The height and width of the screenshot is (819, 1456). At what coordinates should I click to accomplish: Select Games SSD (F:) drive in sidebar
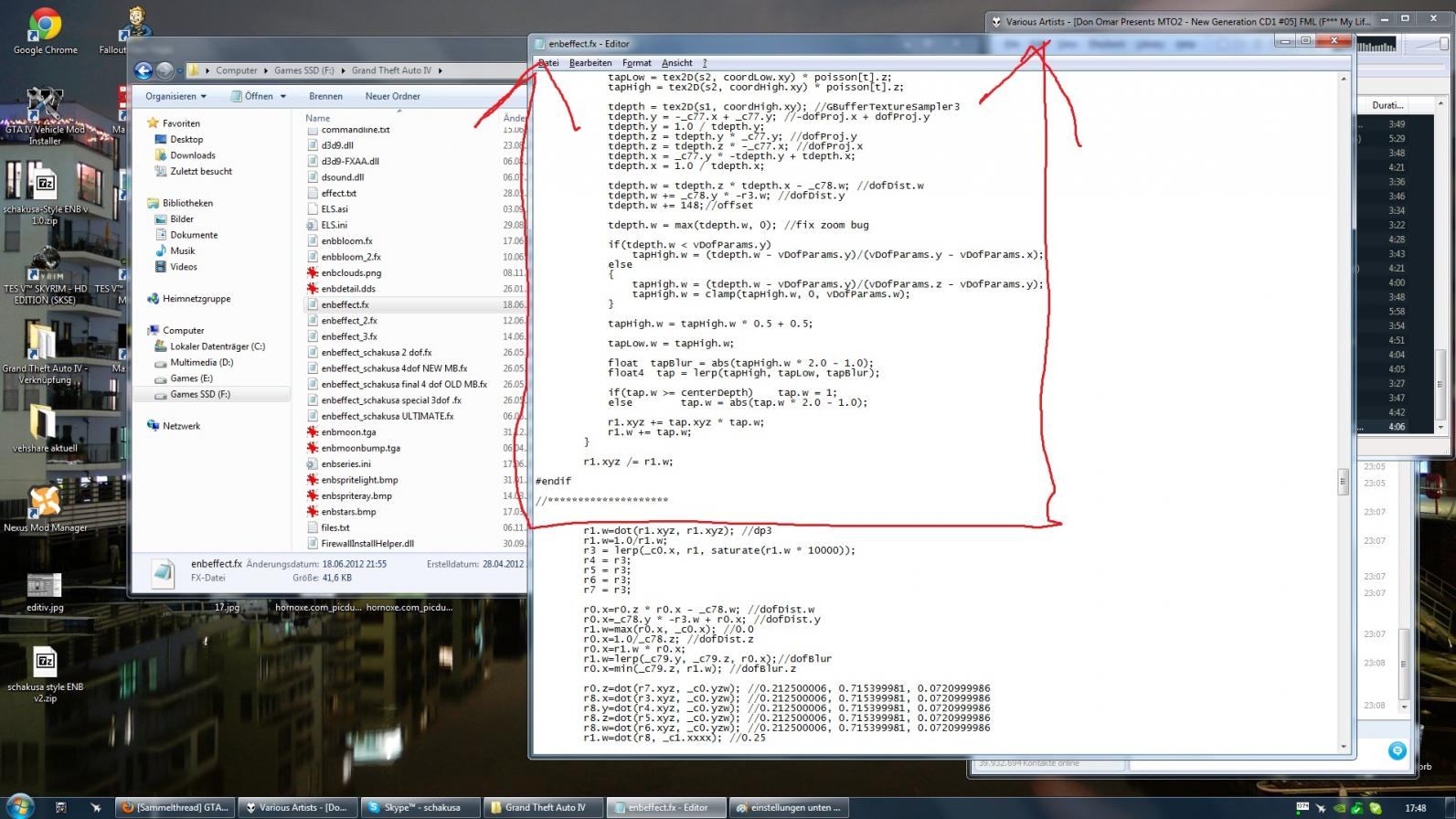(193, 395)
